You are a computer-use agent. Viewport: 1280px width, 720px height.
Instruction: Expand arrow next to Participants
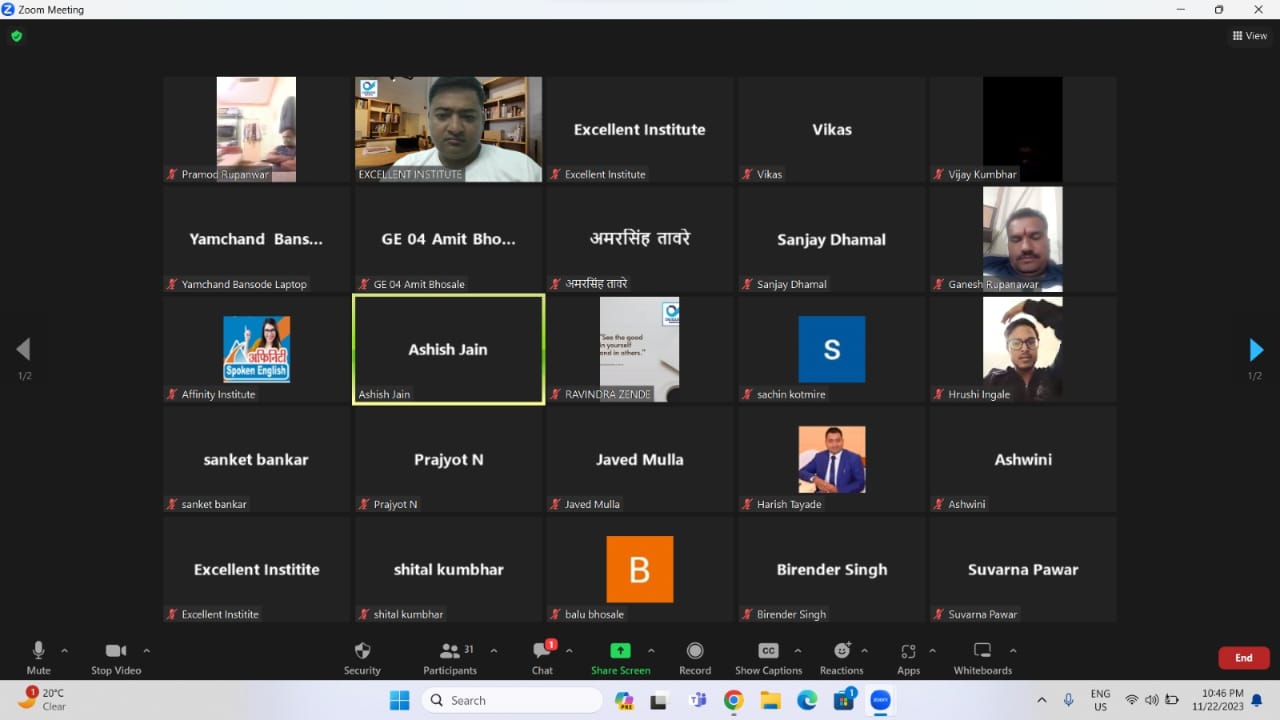click(x=494, y=651)
